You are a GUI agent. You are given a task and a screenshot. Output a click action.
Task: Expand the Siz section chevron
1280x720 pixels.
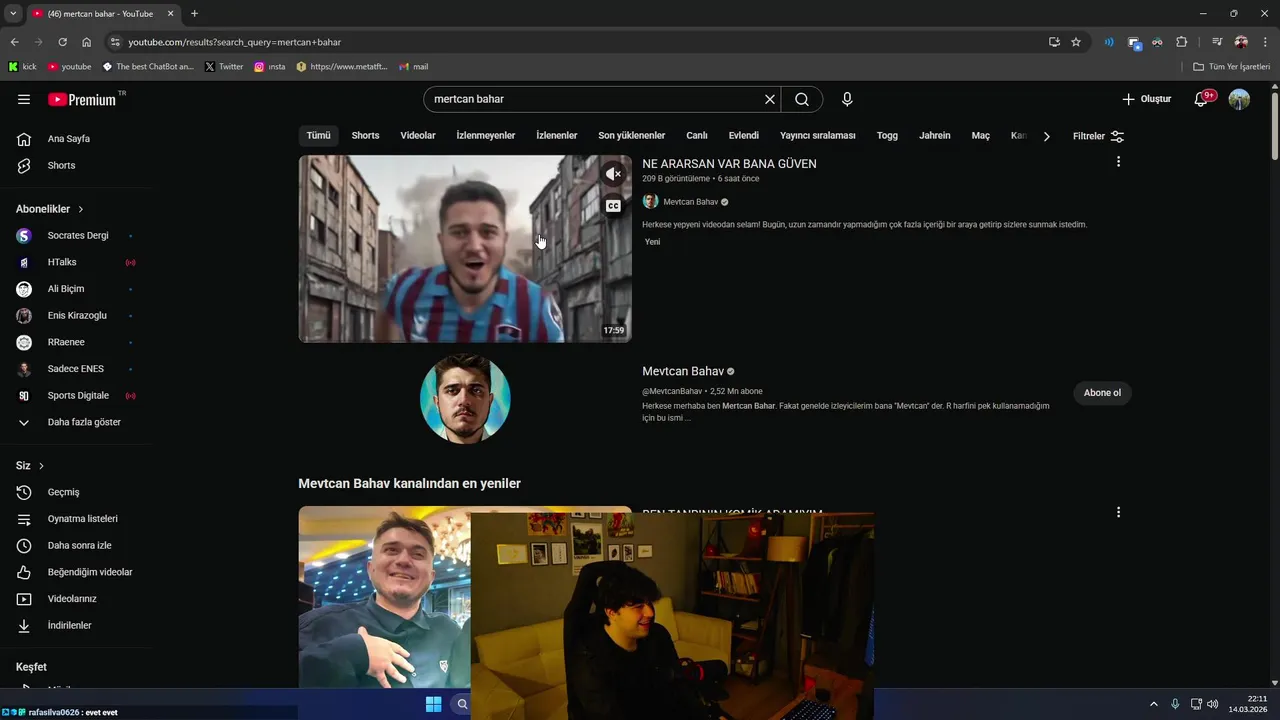[41, 466]
